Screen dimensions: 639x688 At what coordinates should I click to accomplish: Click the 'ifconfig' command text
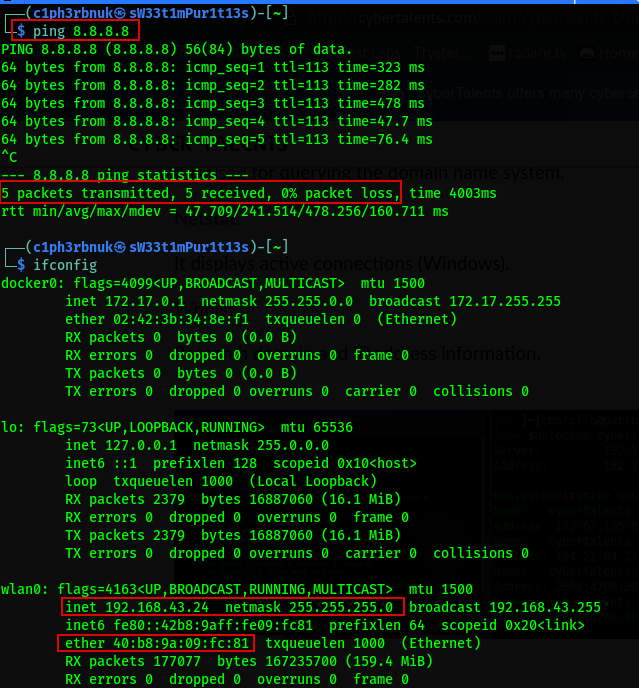coord(65,265)
